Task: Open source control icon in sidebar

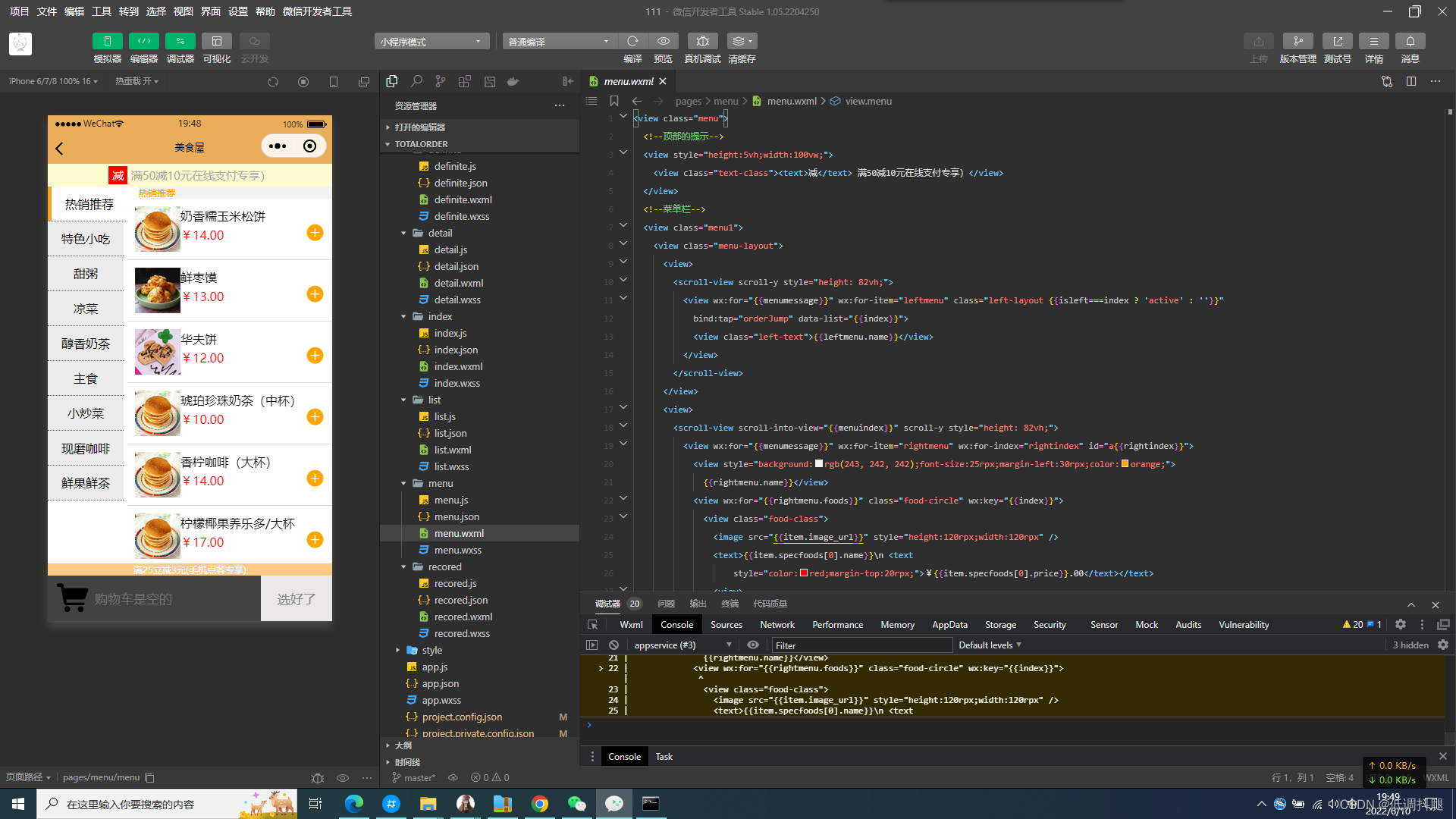Action: click(441, 81)
